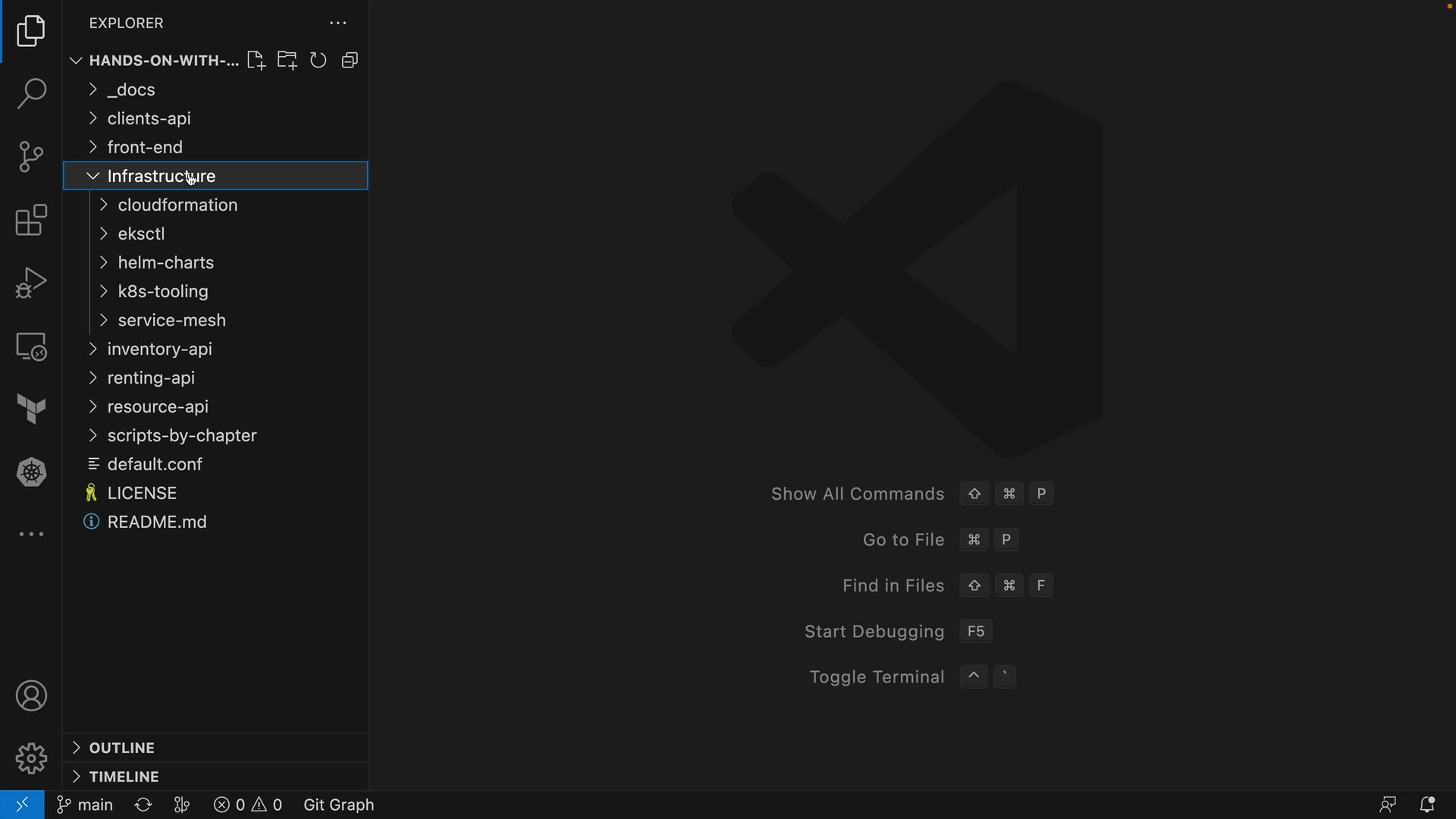This screenshot has width=1456, height=819.
Task: Open the Search view in activity bar
Action: click(x=31, y=94)
